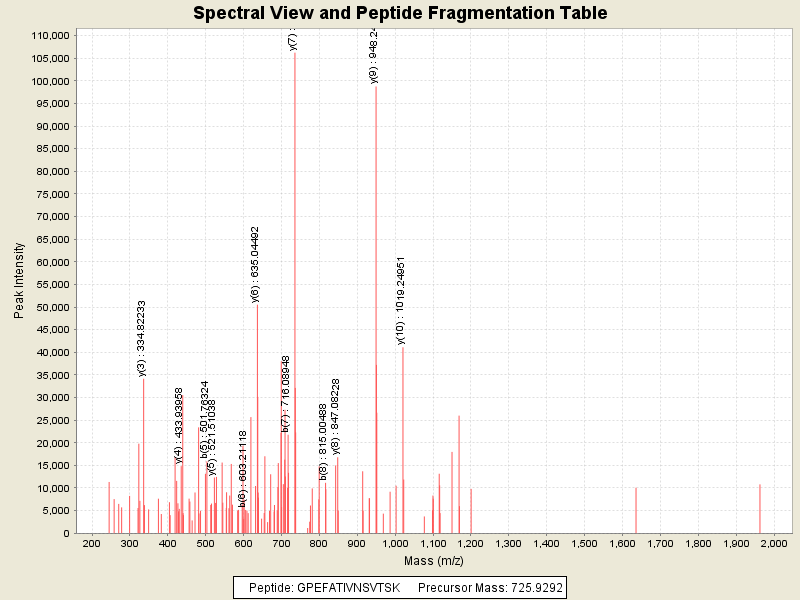
Task: Select the y(5) : 521.51038 annotation
Action: (x=212, y=437)
